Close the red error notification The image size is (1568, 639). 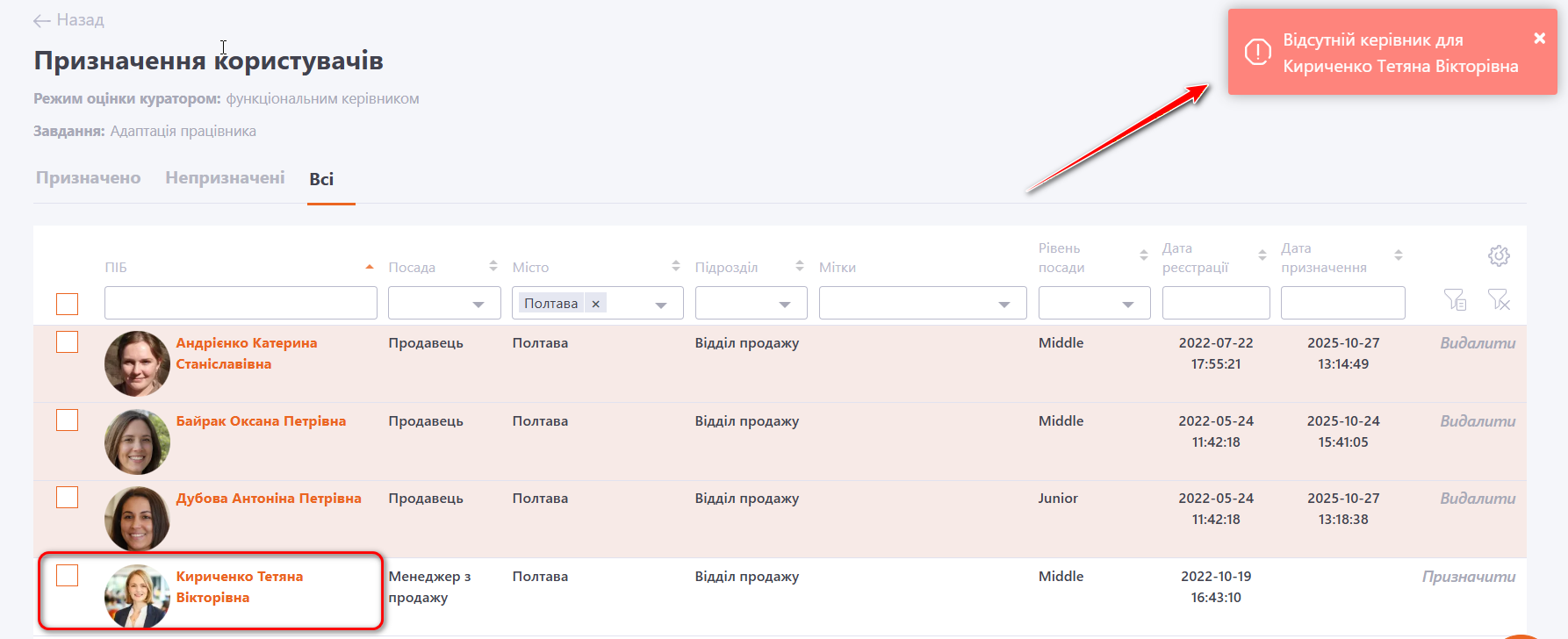coord(1539,38)
